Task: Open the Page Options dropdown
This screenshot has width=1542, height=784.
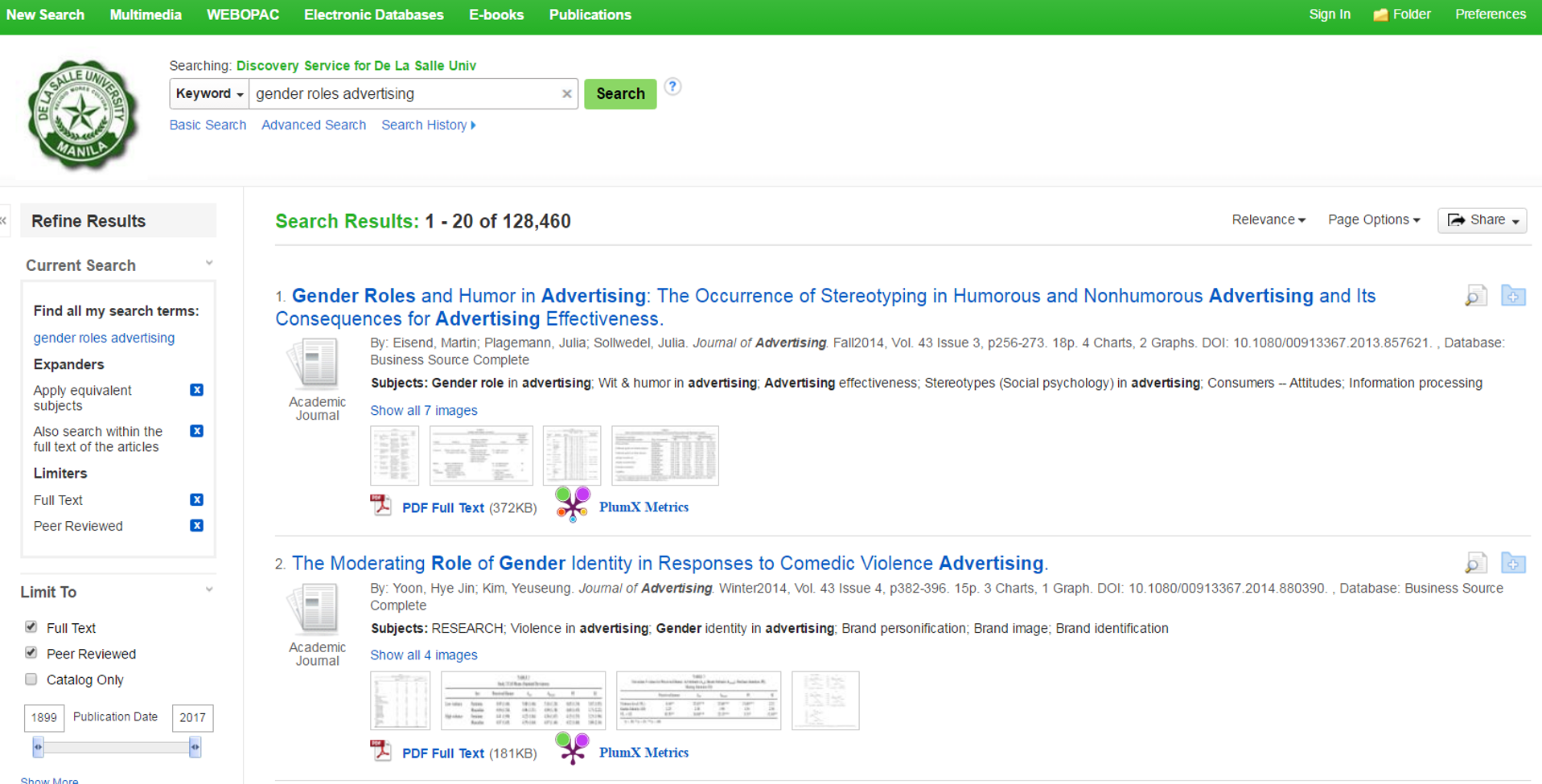Action: pos(1374,220)
